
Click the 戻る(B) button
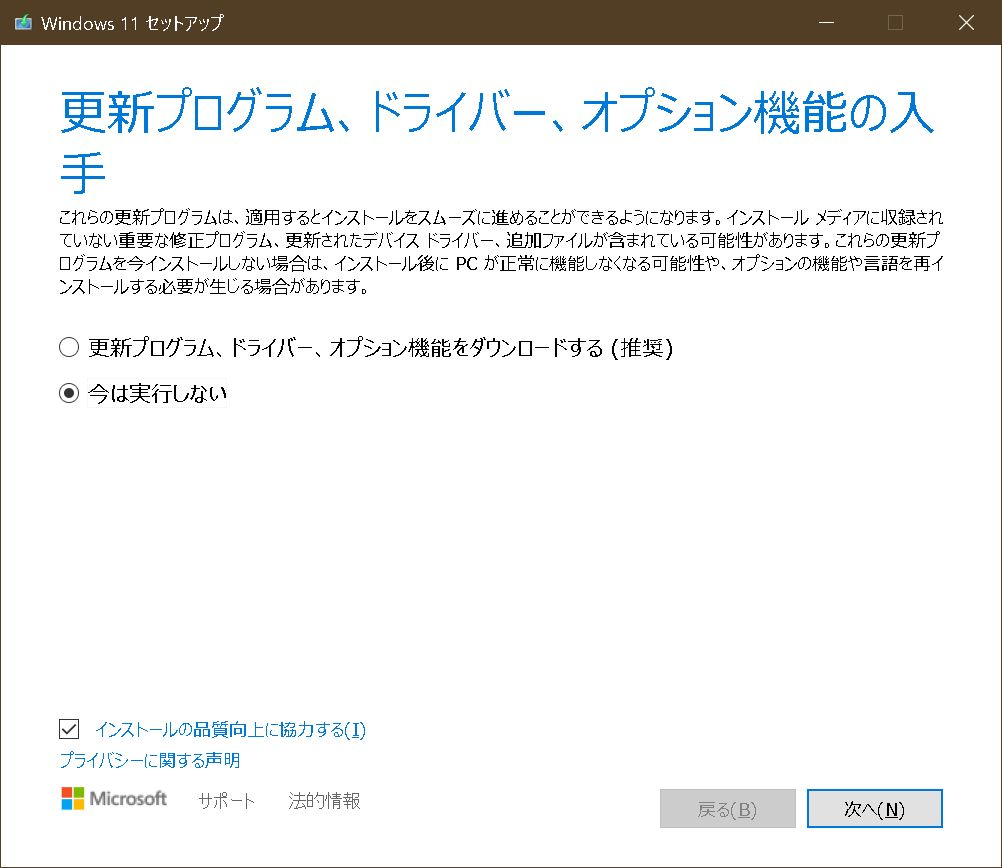tap(727, 809)
